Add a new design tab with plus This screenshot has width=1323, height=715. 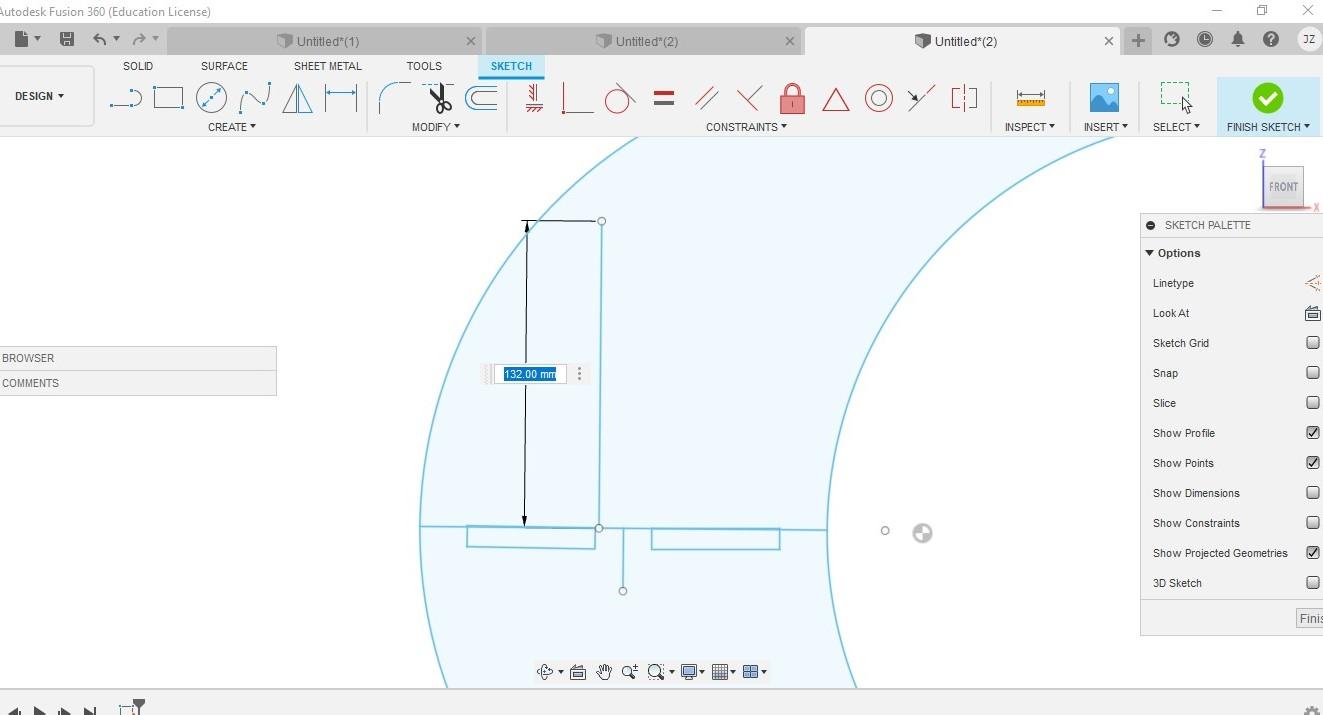pos(1137,40)
